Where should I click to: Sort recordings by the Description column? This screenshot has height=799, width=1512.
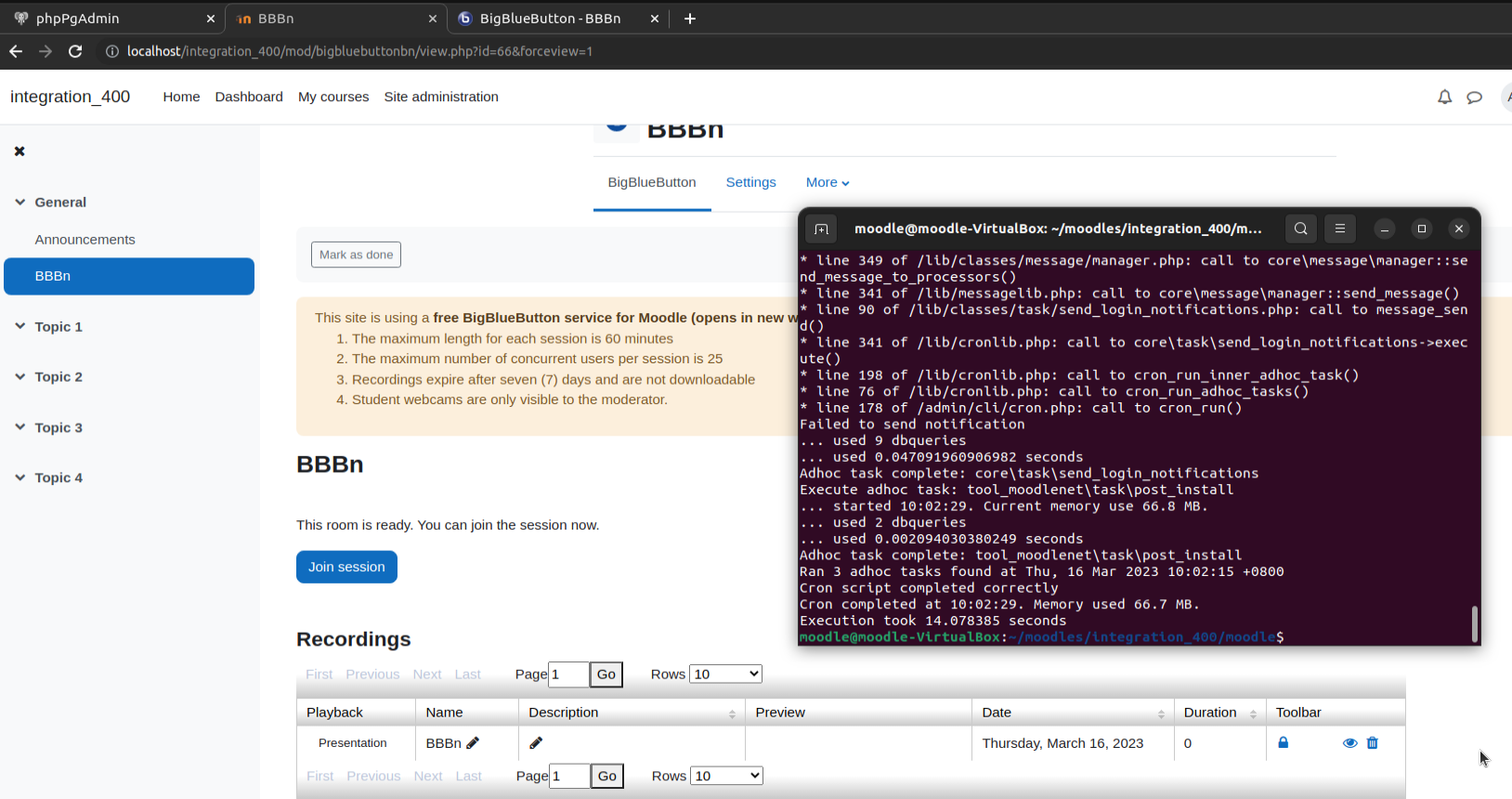pos(732,714)
